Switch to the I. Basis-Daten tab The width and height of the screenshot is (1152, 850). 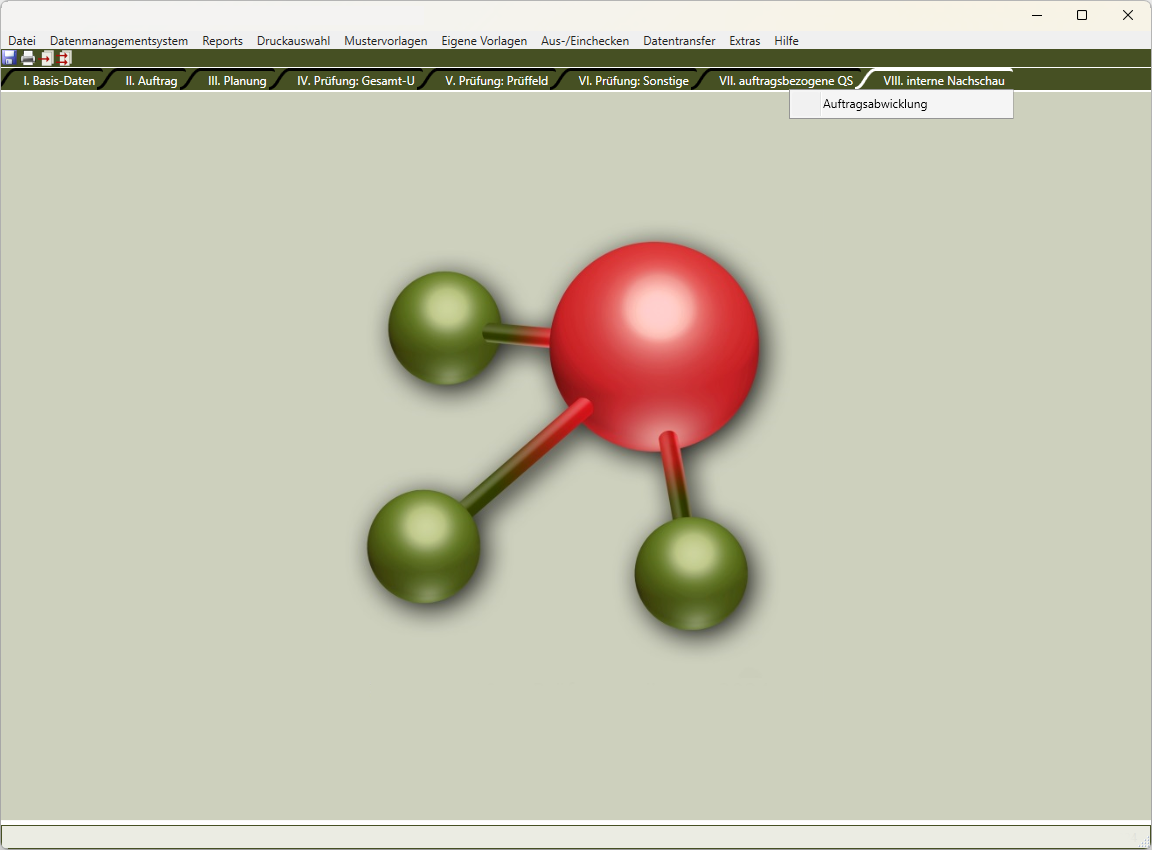click(59, 81)
